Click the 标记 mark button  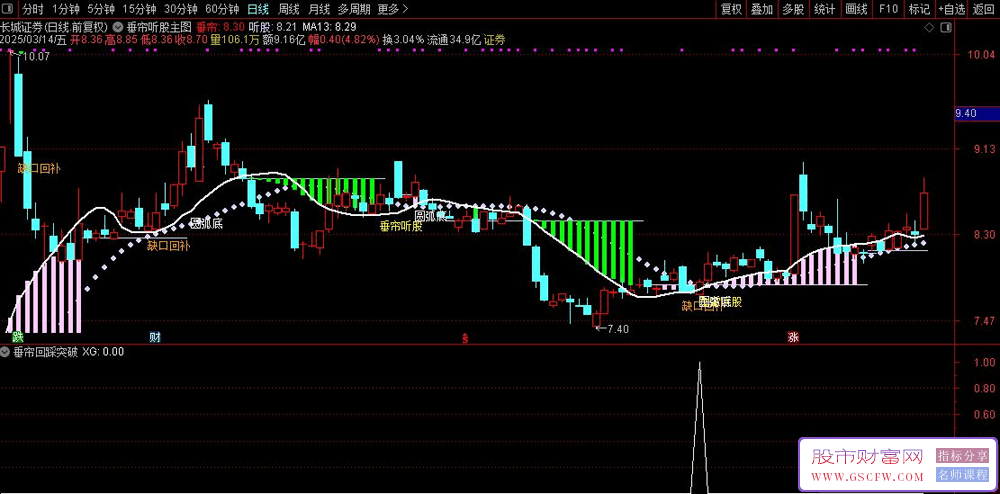tap(919, 9)
